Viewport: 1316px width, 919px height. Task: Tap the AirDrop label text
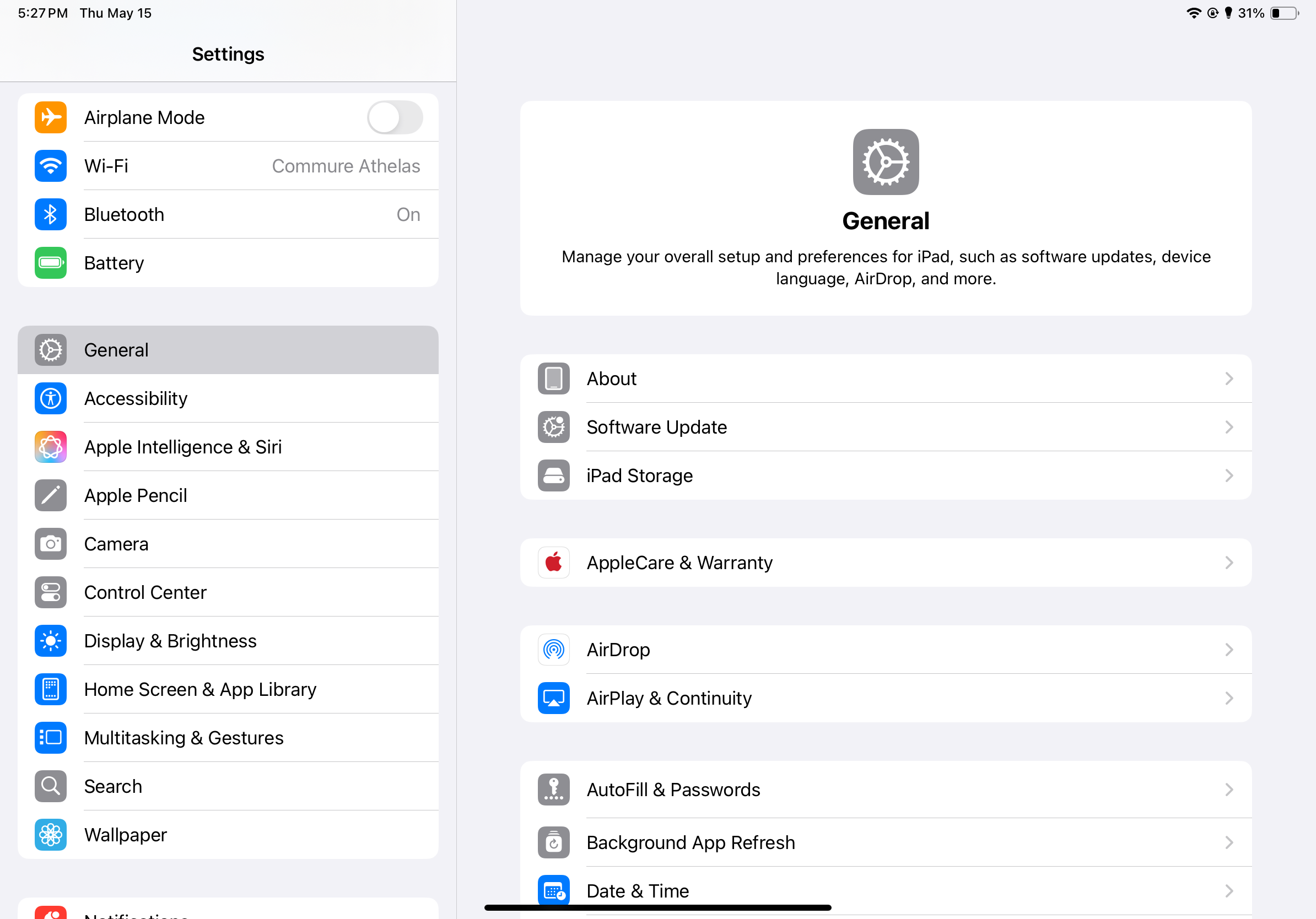coord(618,650)
